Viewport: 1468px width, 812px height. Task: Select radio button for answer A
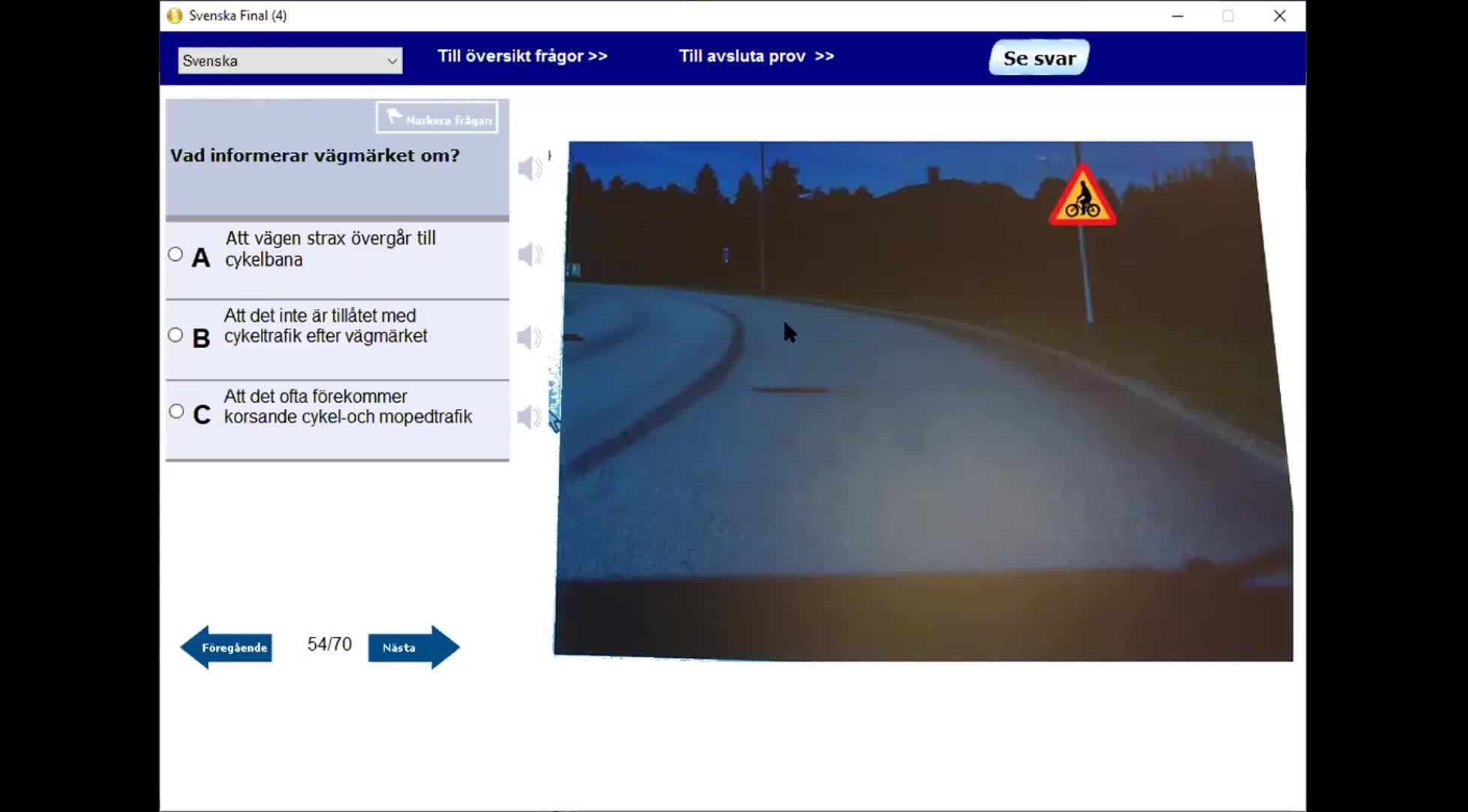[x=175, y=254]
